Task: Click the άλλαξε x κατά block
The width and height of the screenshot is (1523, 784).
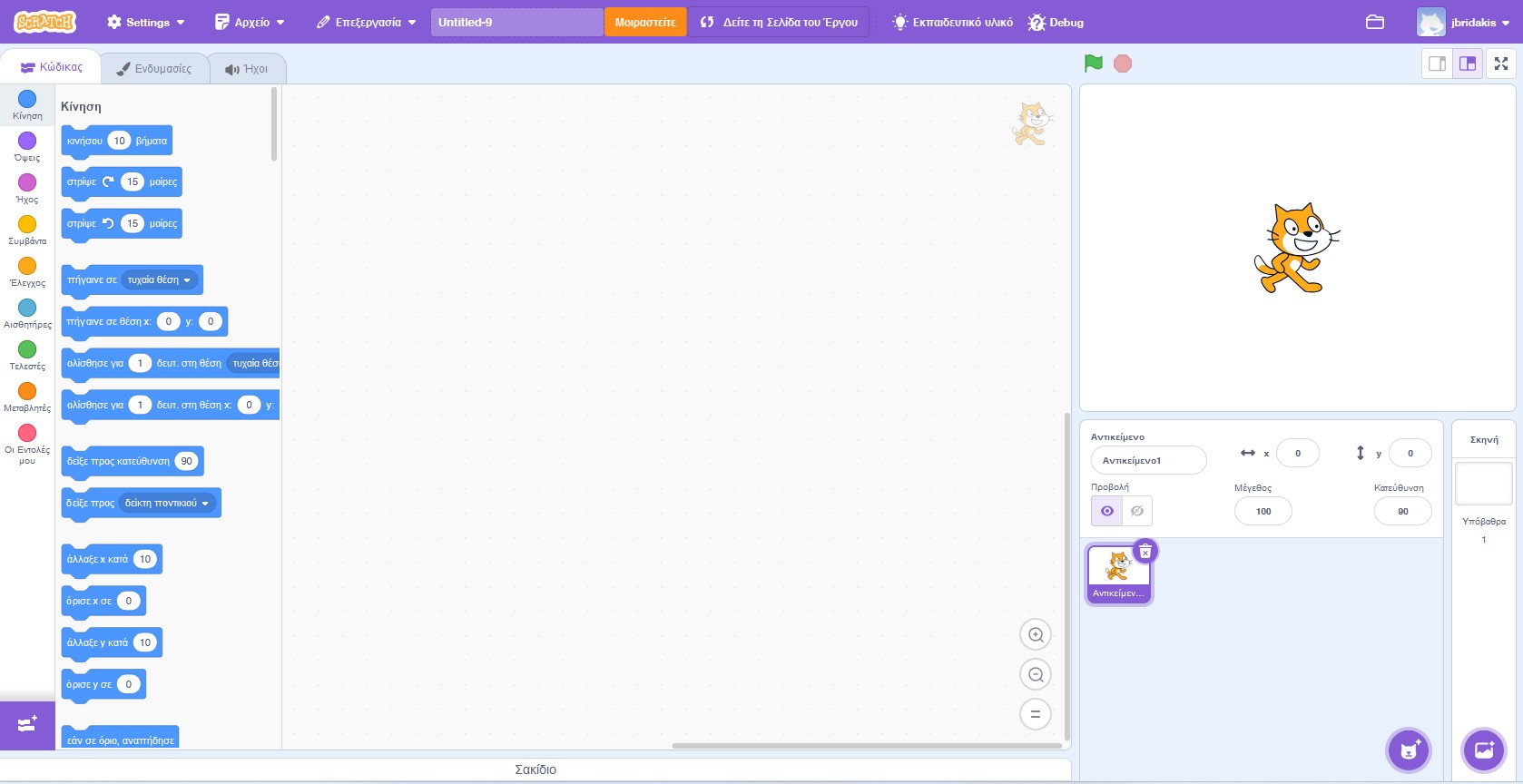Action: 112,559
